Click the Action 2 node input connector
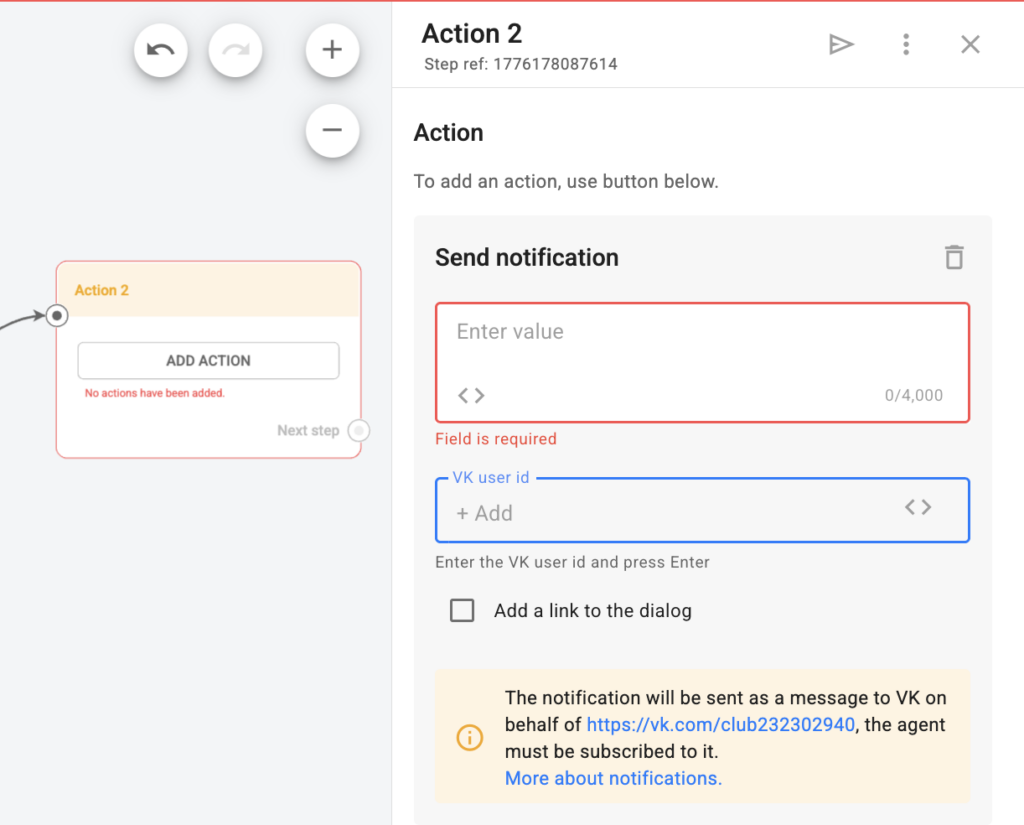The image size is (1024, 825). 58,316
